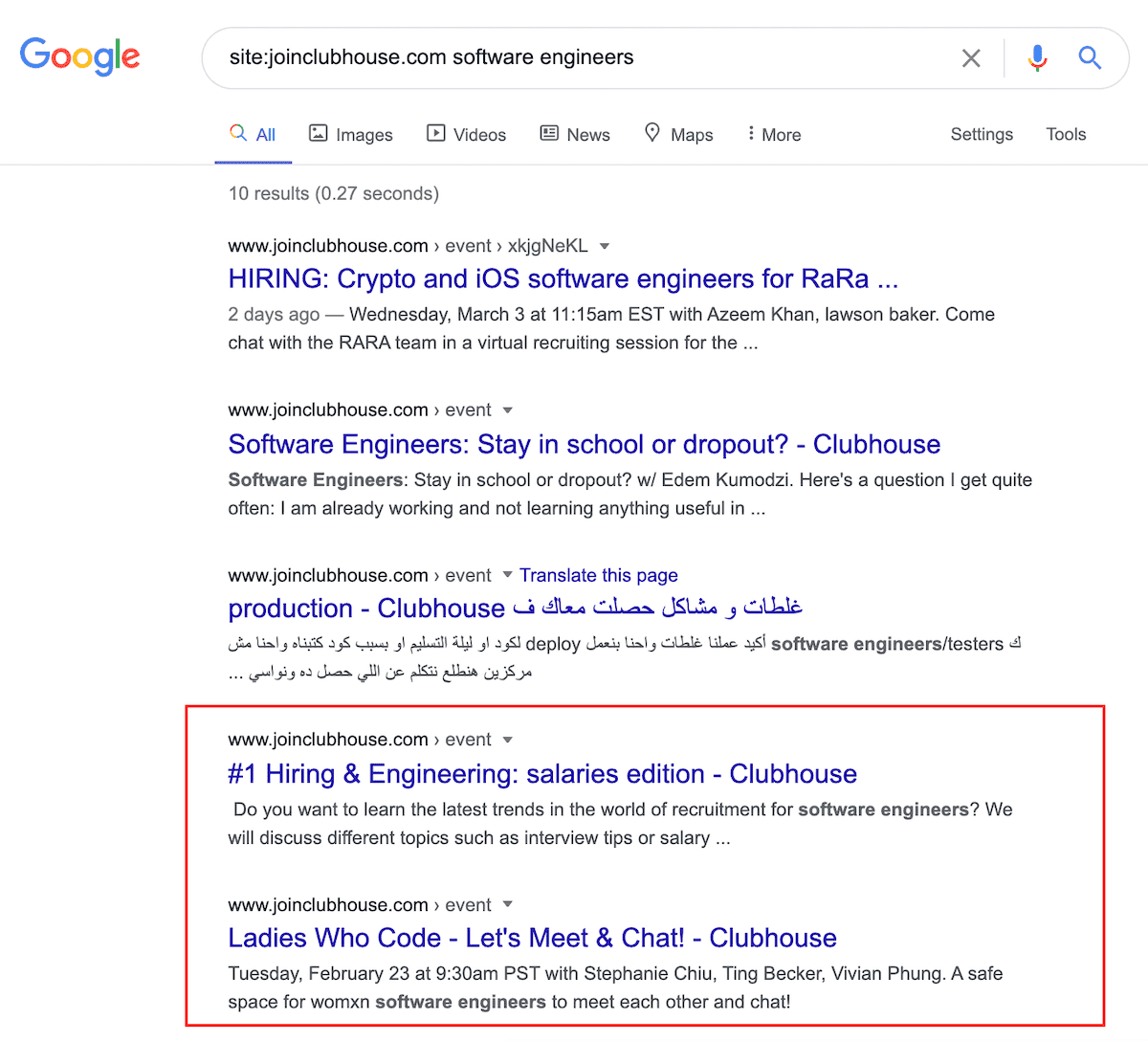Open the Images results tab
Viewport: 1148px width, 1041px height.
click(351, 135)
